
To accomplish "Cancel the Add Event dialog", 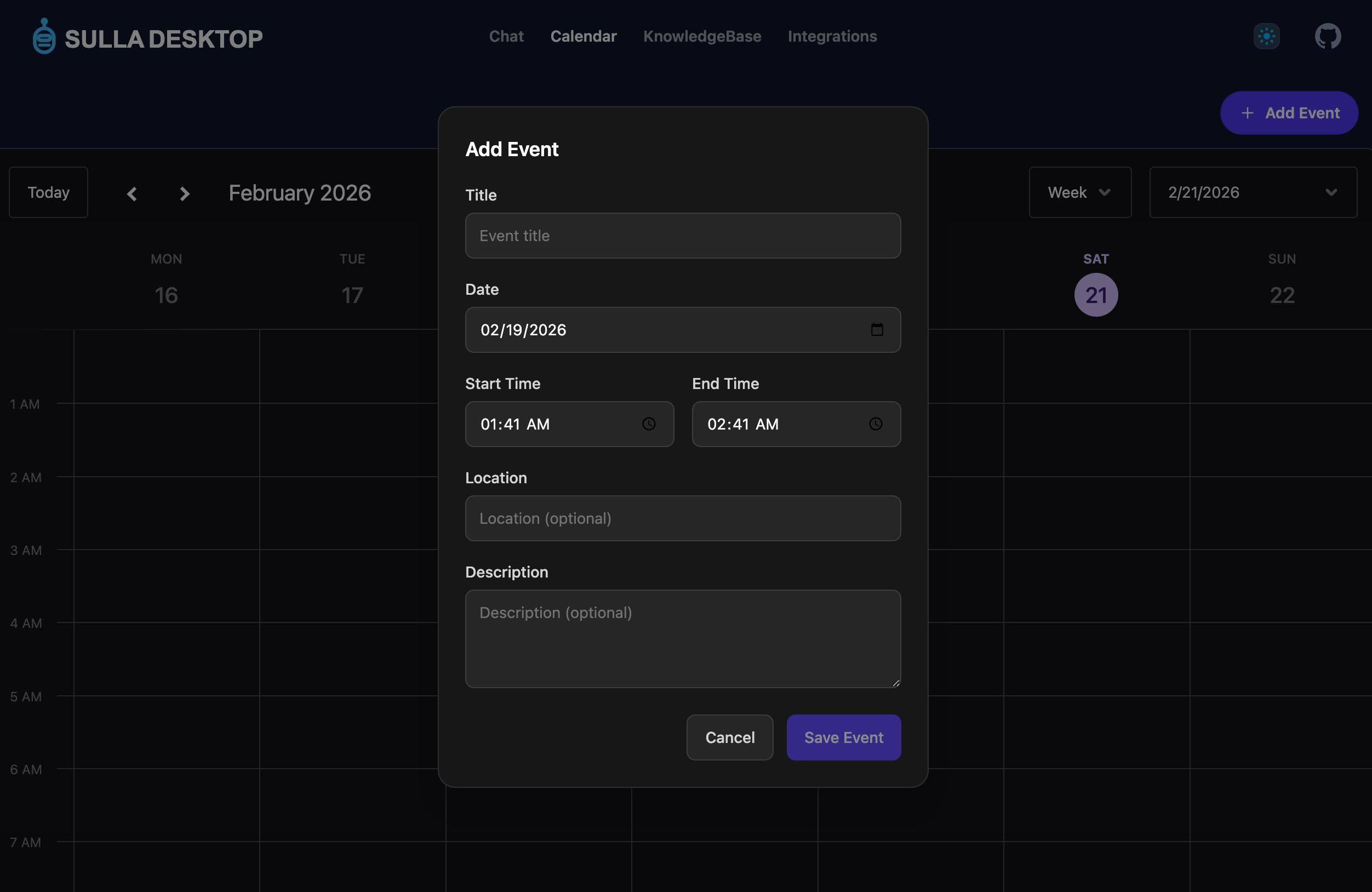I will [729, 737].
